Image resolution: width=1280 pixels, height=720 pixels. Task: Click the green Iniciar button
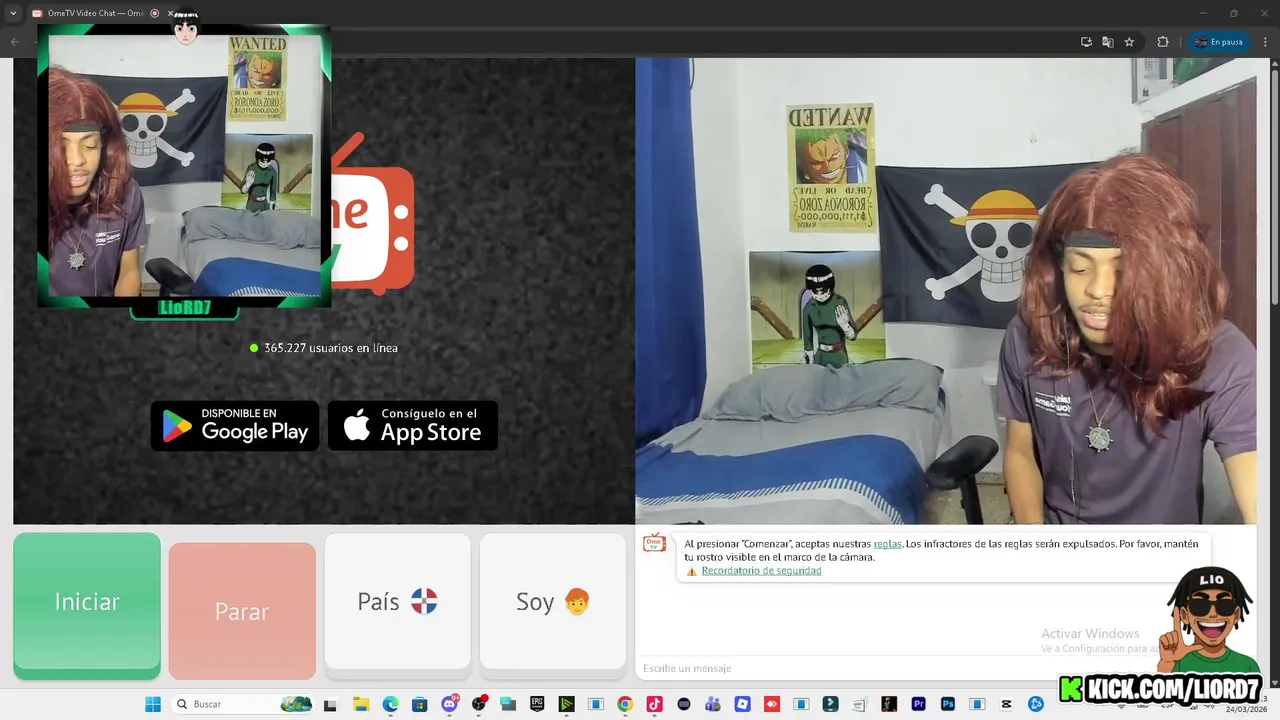(87, 605)
